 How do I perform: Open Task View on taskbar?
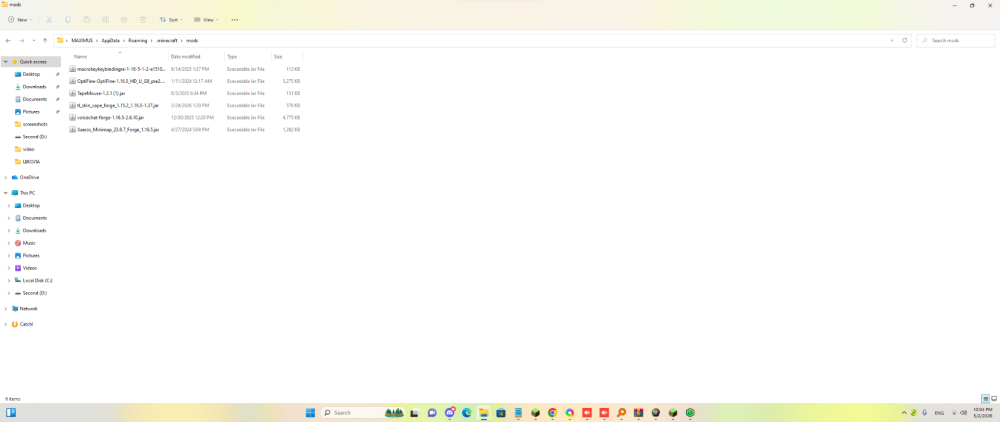point(415,412)
